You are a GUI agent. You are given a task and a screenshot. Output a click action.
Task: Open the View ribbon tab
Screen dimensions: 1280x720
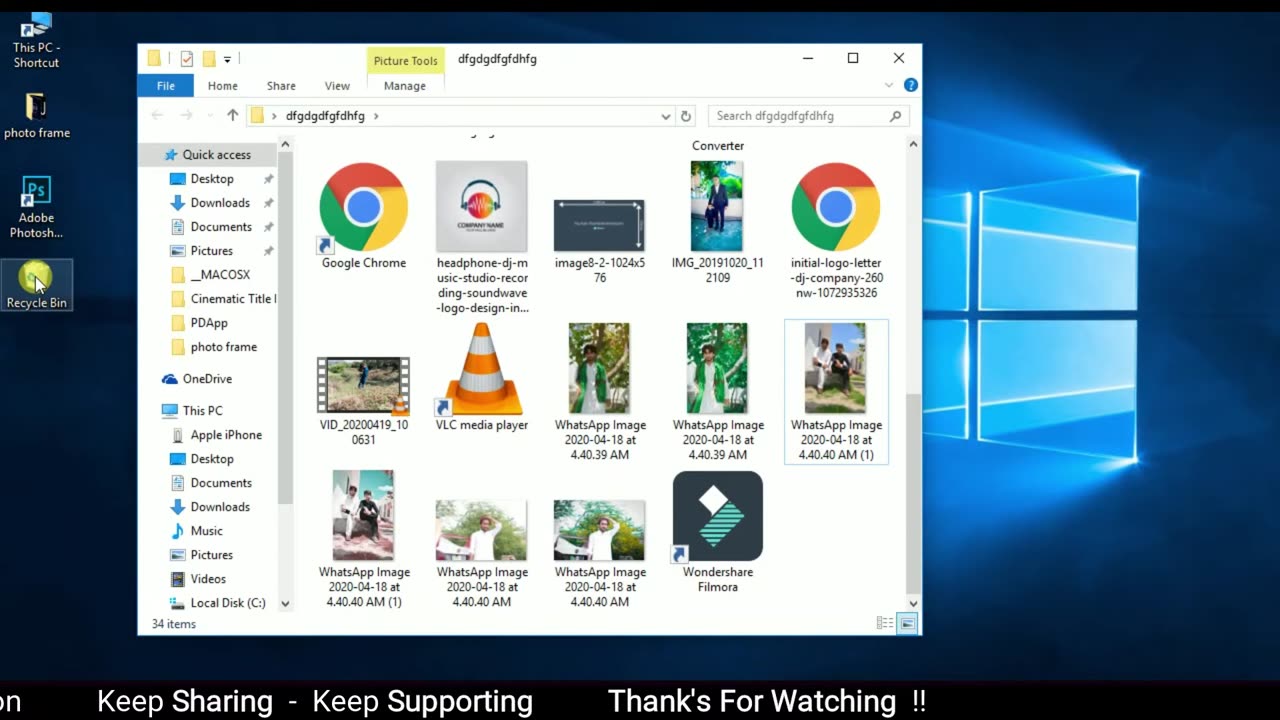337,86
